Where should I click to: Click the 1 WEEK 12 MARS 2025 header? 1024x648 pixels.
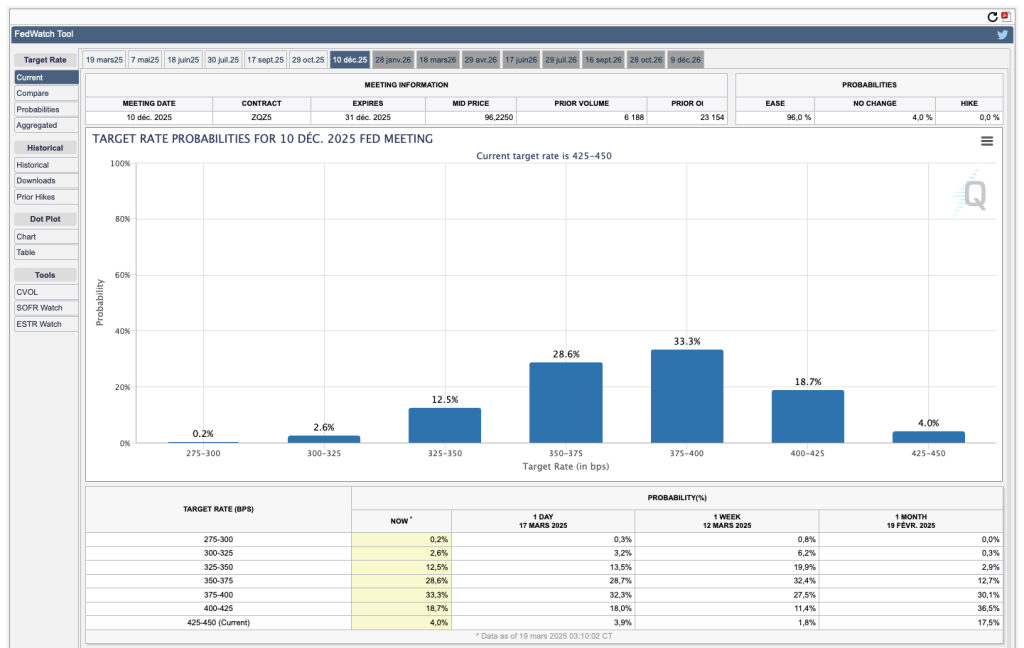[x=727, y=521]
